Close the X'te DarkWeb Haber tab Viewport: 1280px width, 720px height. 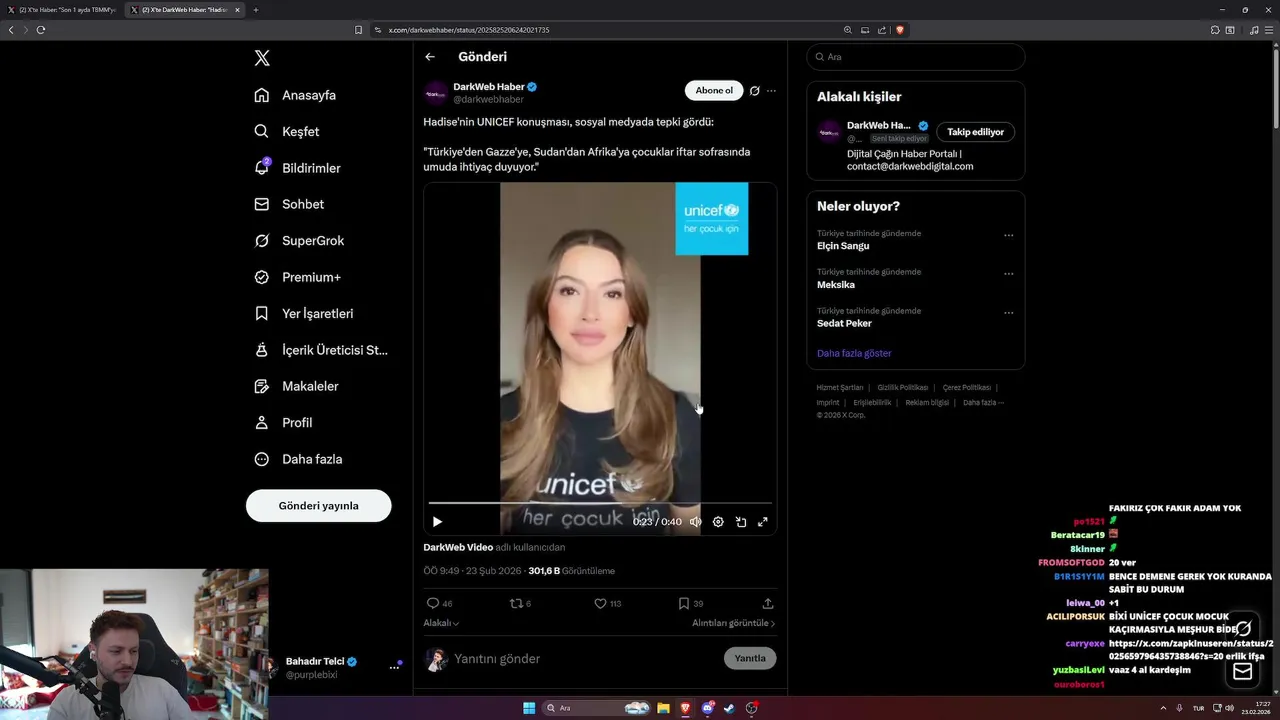237,10
